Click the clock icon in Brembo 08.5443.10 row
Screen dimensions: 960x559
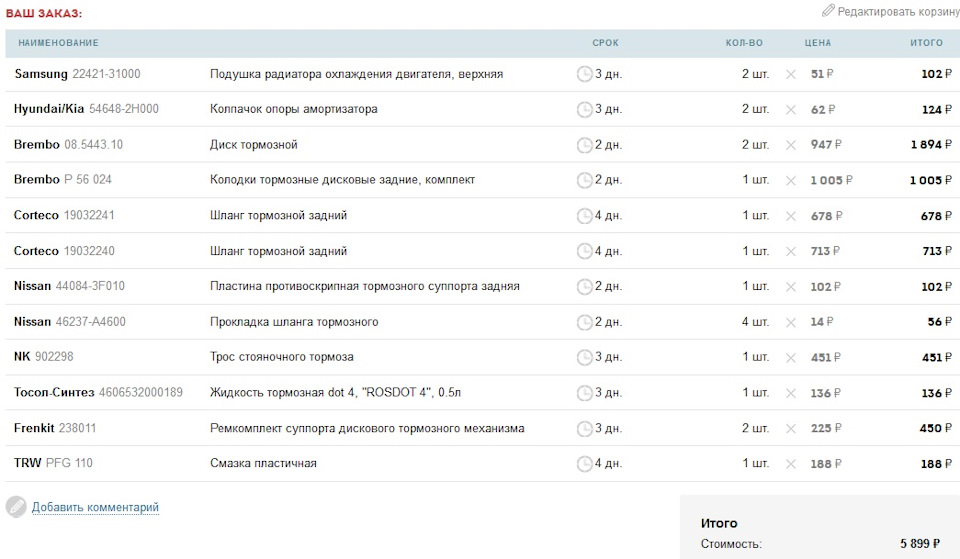click(585, 145)
